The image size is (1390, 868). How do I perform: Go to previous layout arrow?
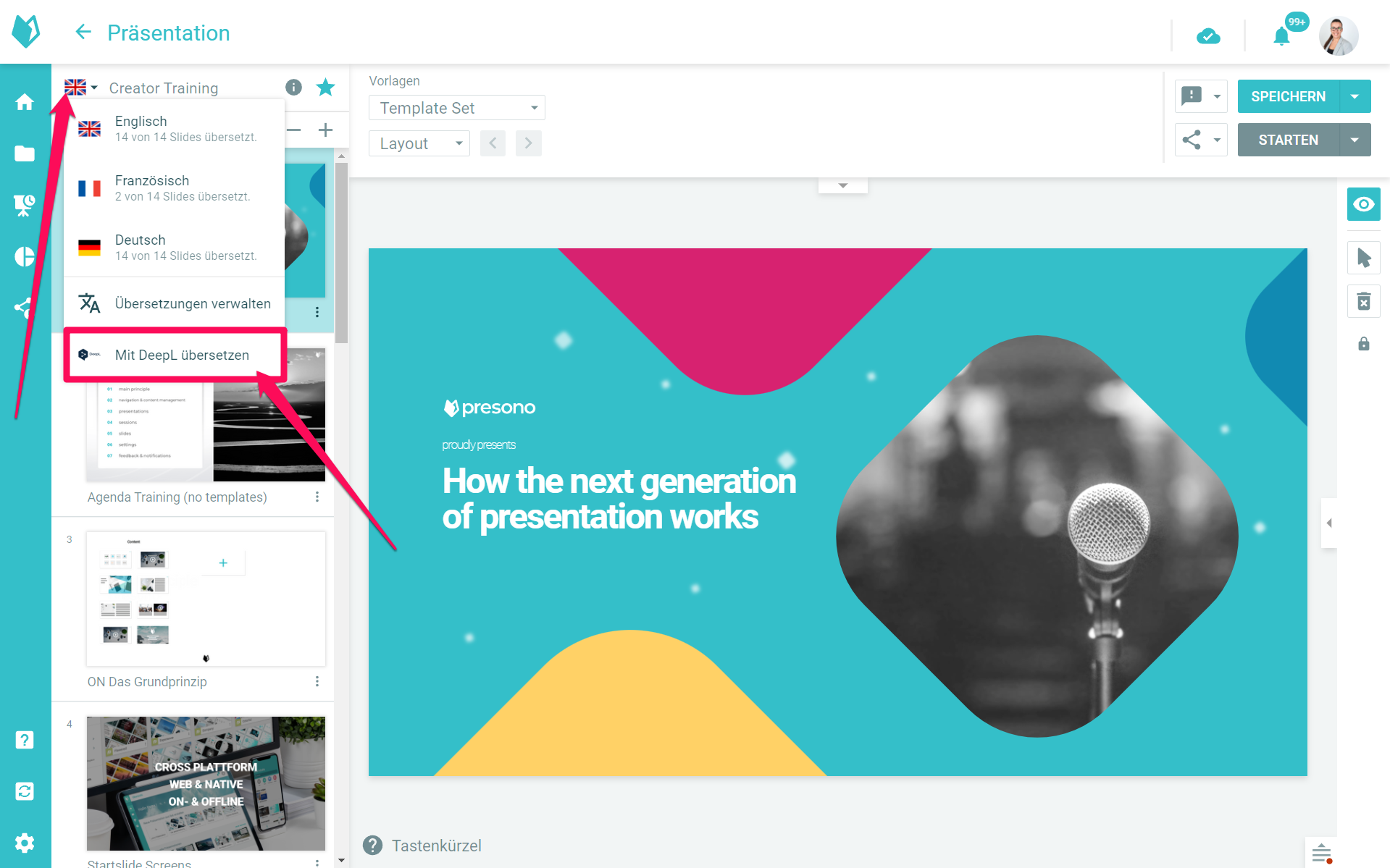(x=493, y=143)
